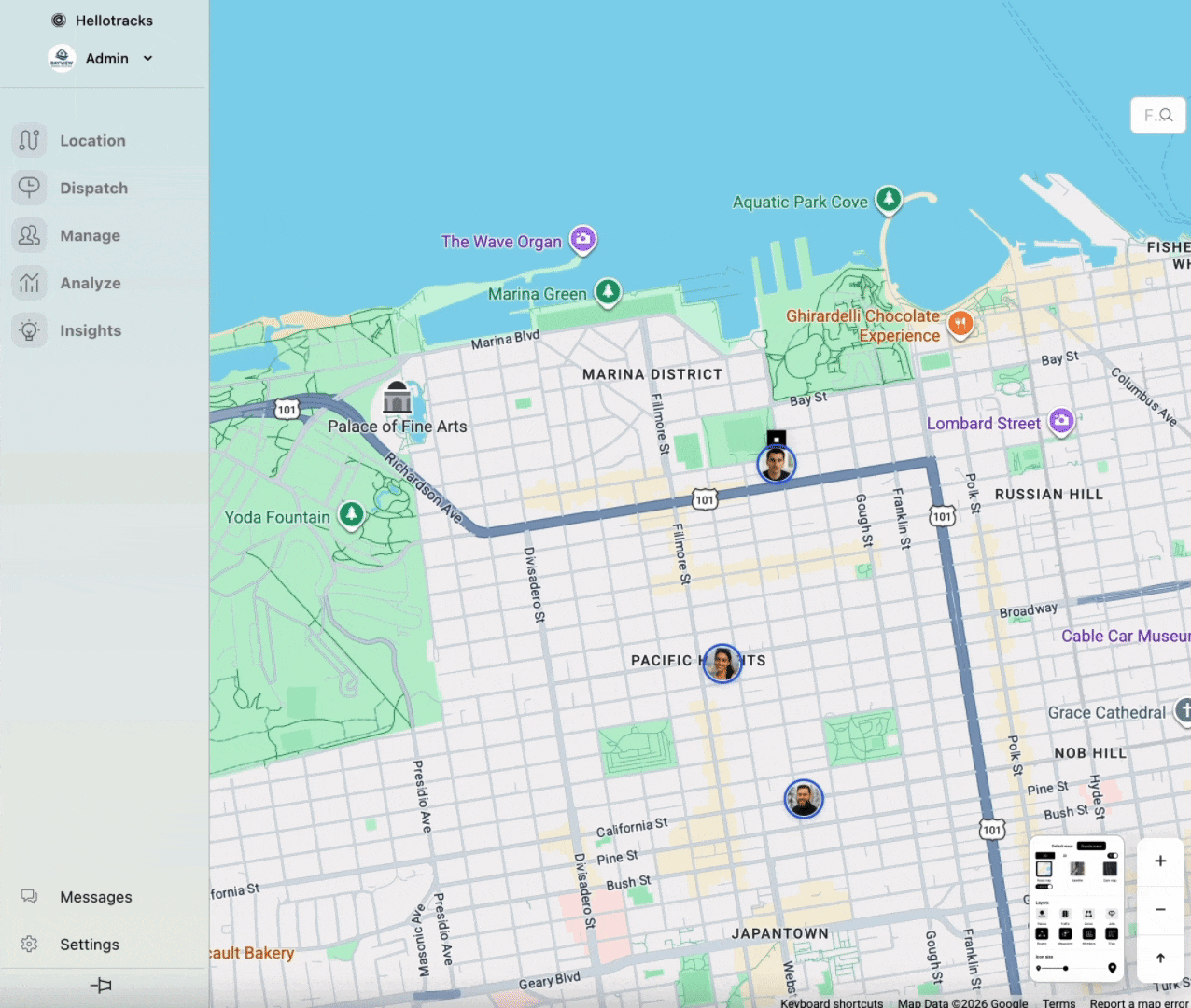
Task: Open Settings gear in sidebar
Action: pyautogui.click(x=29, y=945)
